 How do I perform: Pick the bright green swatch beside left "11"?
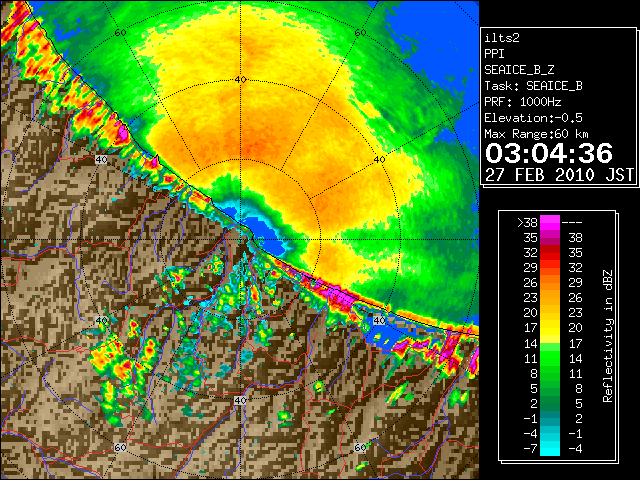pos(550,358)
